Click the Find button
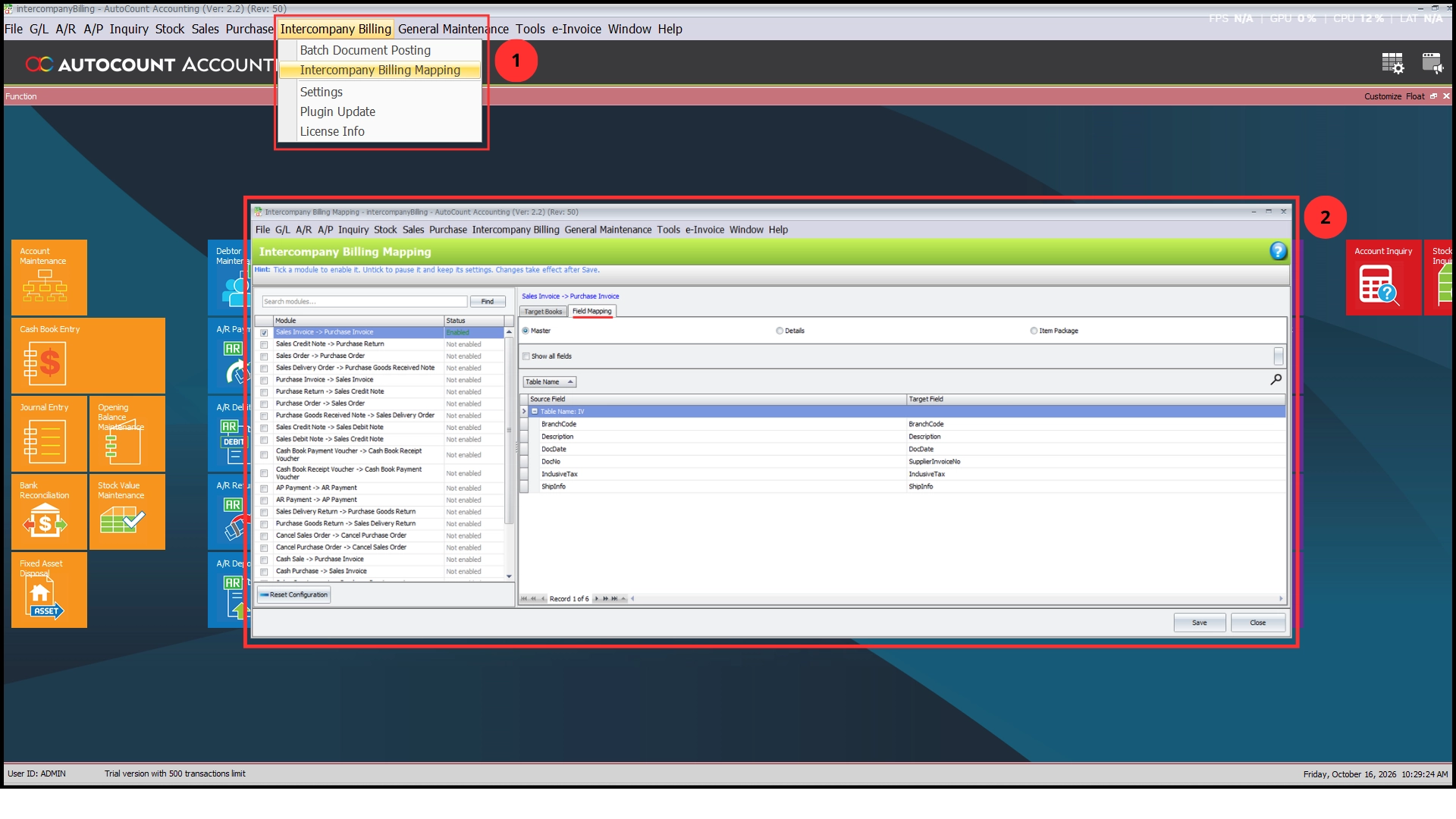 coord(488,302)
